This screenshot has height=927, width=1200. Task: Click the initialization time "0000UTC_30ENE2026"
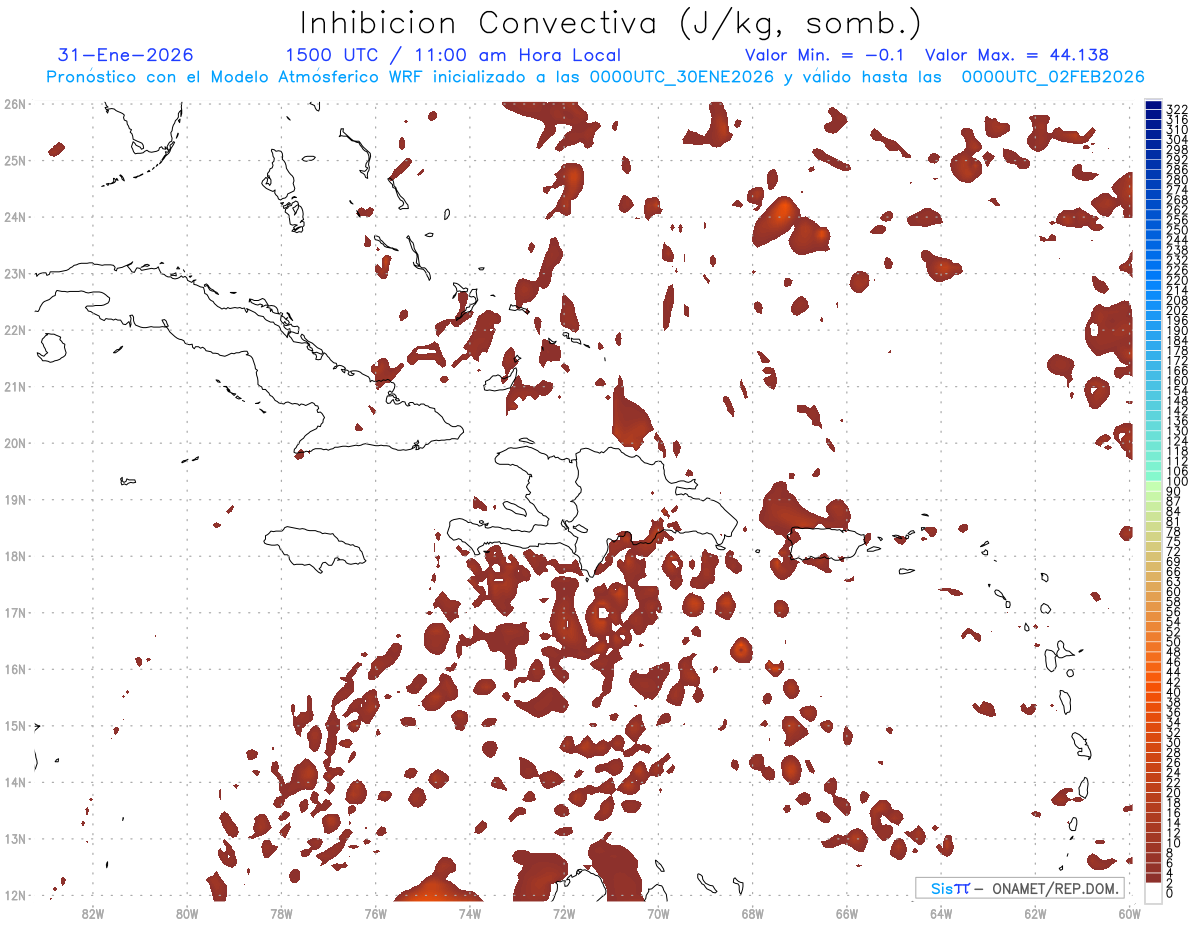point(682,77)
